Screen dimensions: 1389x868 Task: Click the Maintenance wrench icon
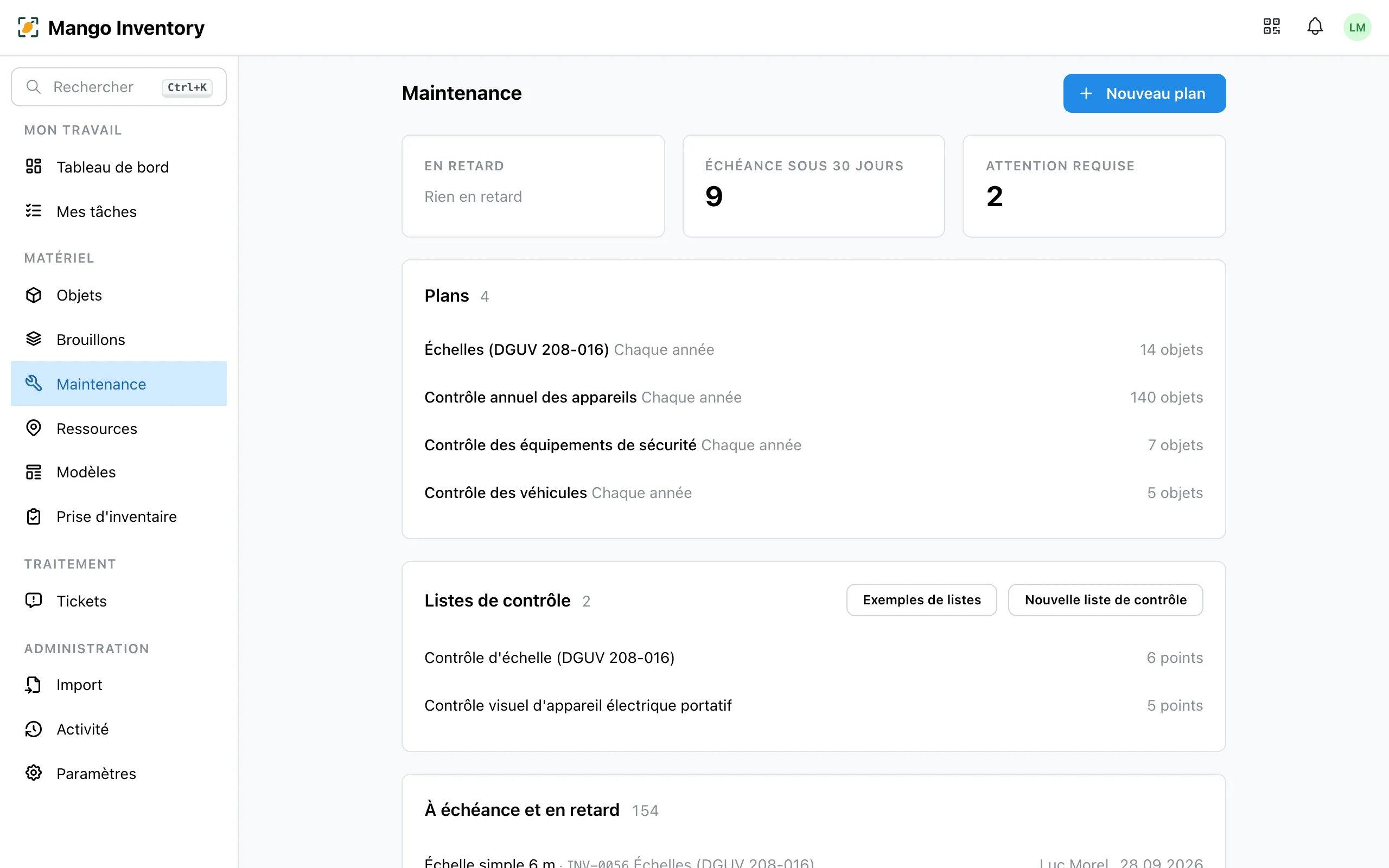(34, 384)
